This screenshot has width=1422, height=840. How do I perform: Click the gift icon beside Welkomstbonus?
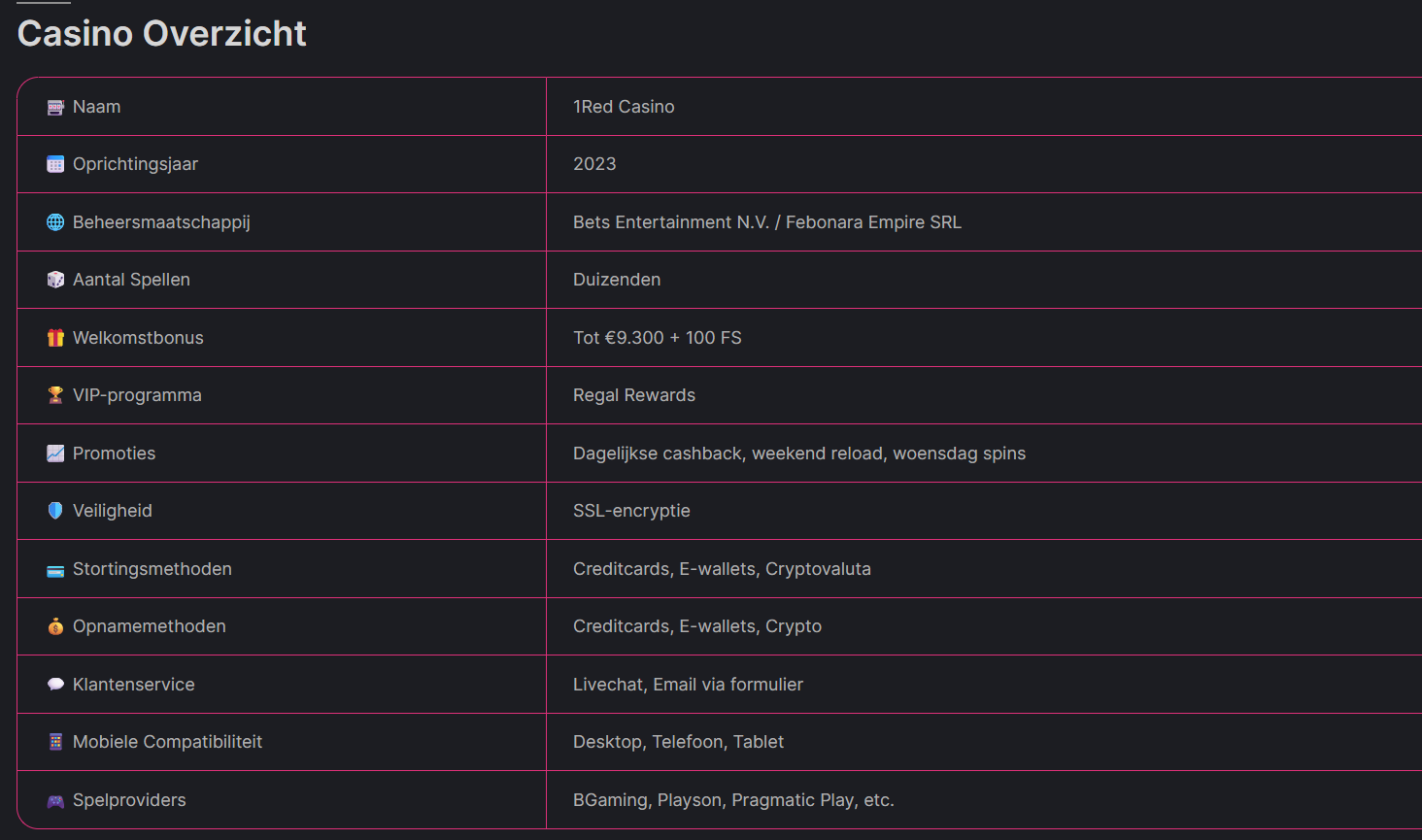[55, 338]
